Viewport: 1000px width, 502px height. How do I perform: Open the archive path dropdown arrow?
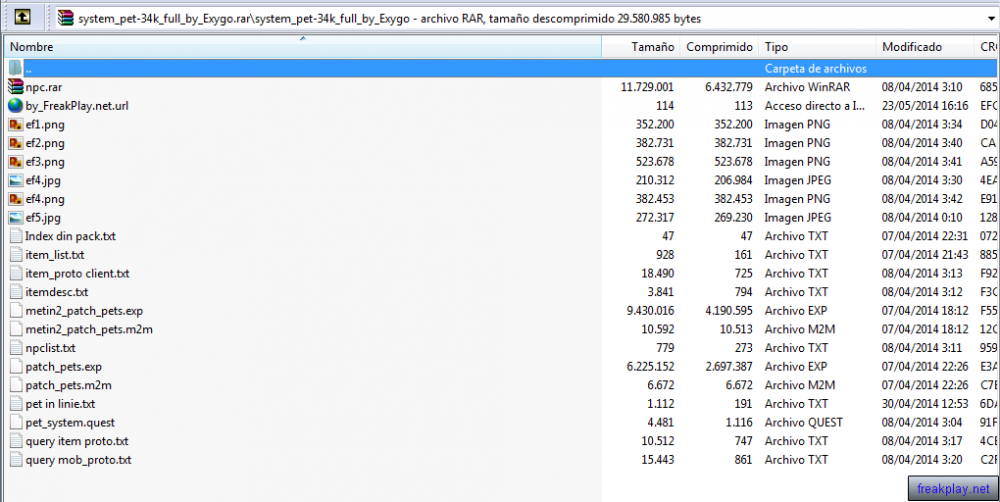point(991,18)
